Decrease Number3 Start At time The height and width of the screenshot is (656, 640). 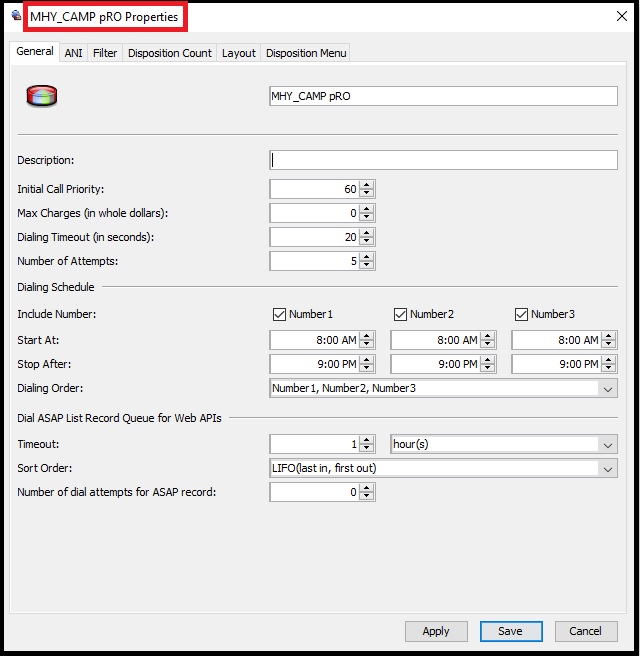pos(609,344)
